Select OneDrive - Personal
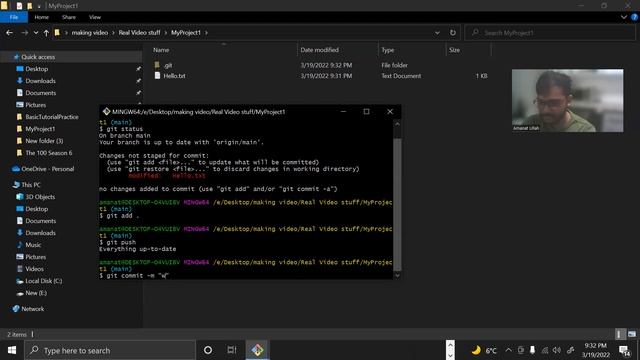The image size is (640, 360). (47, 169)
